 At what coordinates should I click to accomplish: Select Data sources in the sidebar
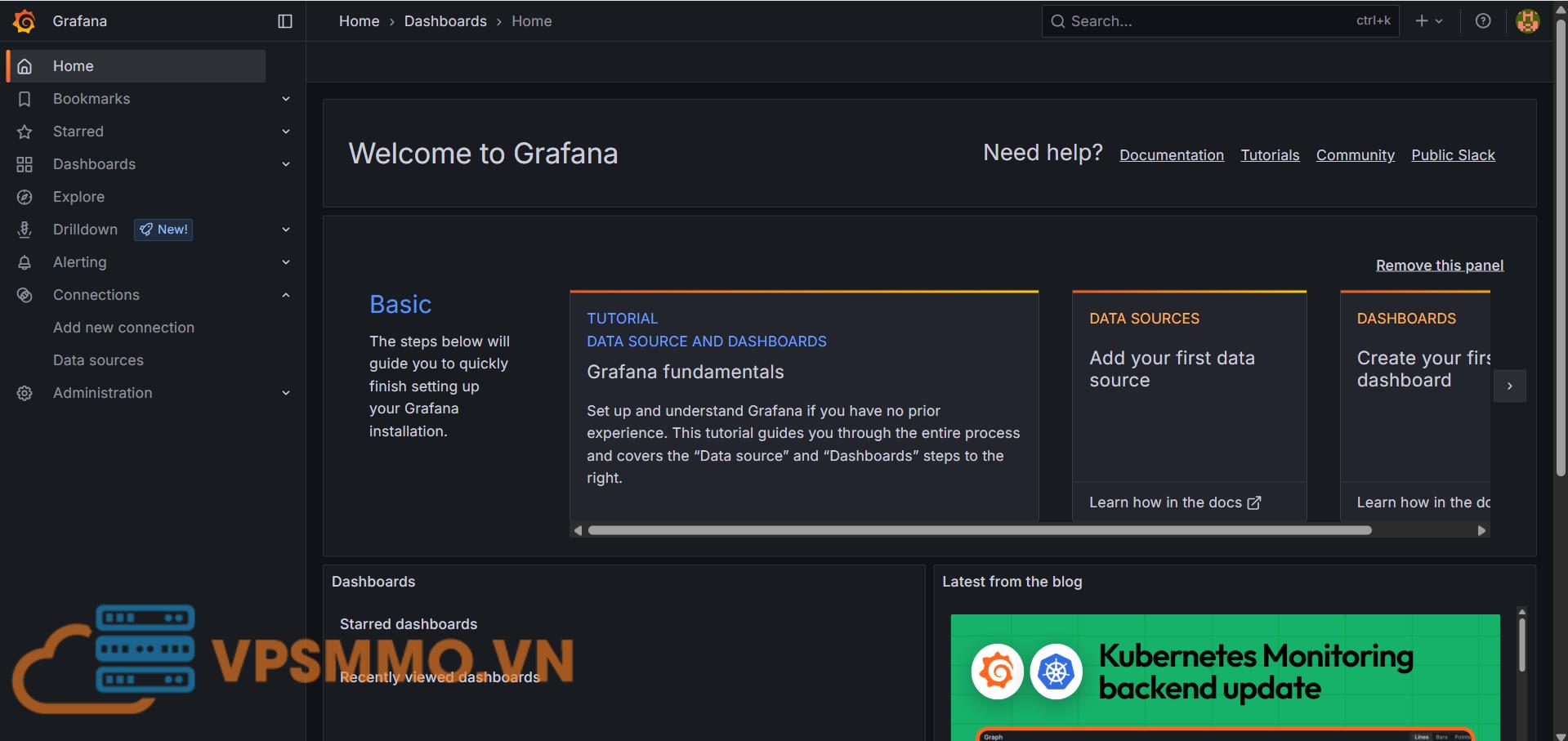click(x=98, y=360)
